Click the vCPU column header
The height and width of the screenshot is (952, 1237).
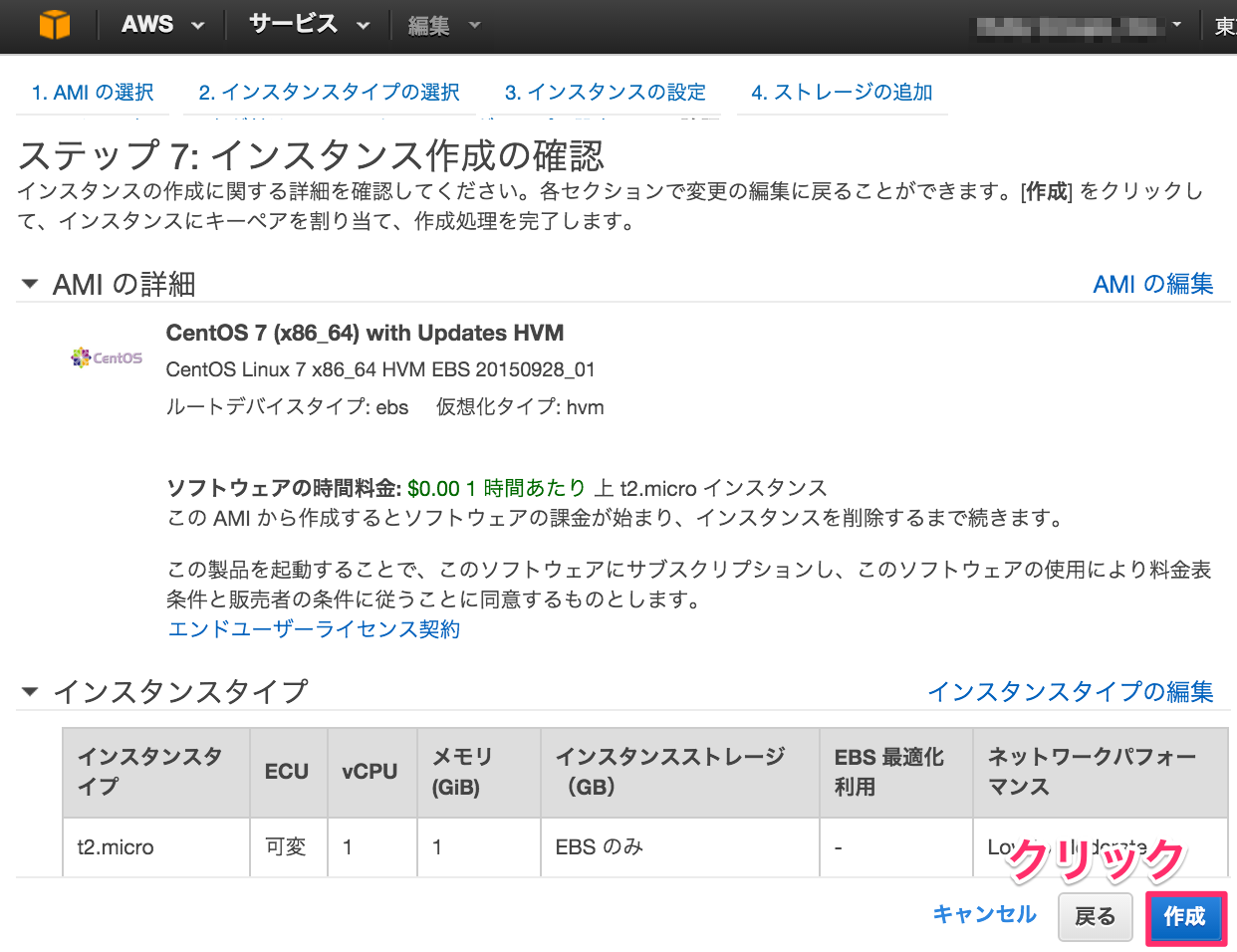point(372,772)
